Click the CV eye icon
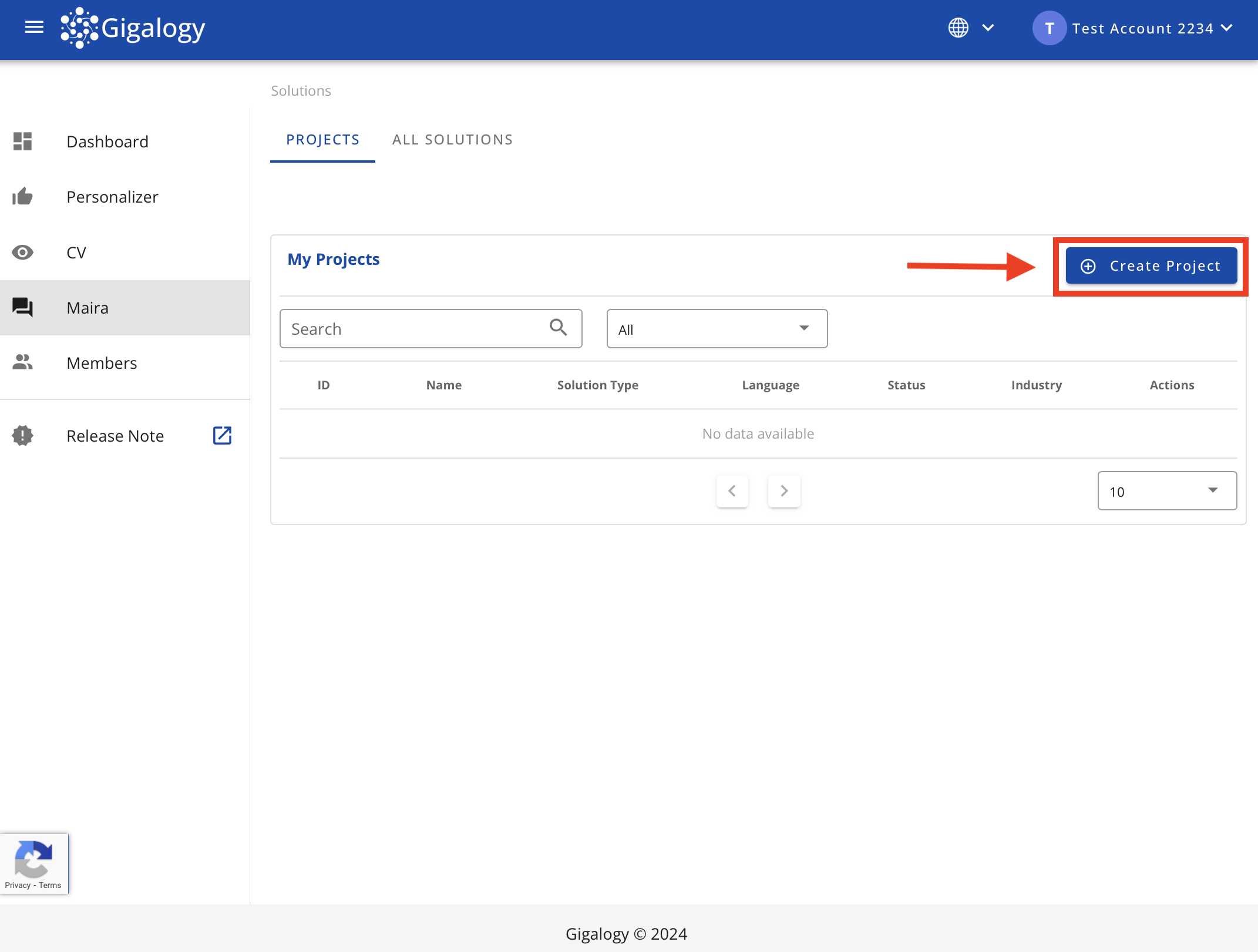 [22, 252]
